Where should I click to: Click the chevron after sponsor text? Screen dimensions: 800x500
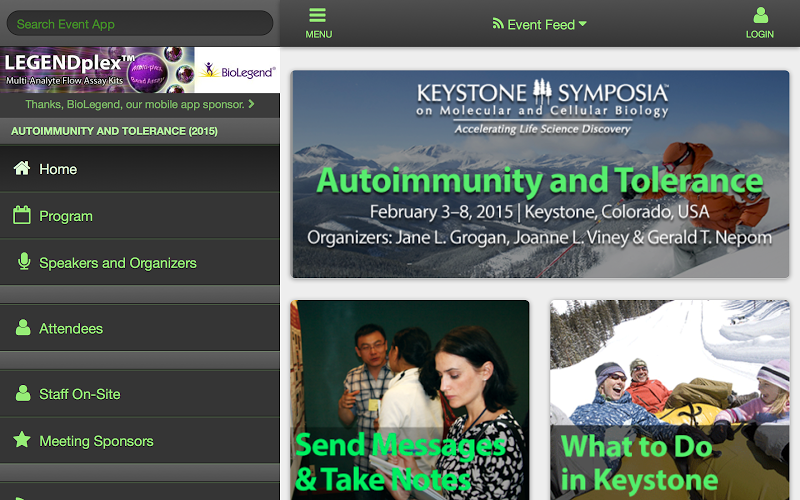[251, 104]
